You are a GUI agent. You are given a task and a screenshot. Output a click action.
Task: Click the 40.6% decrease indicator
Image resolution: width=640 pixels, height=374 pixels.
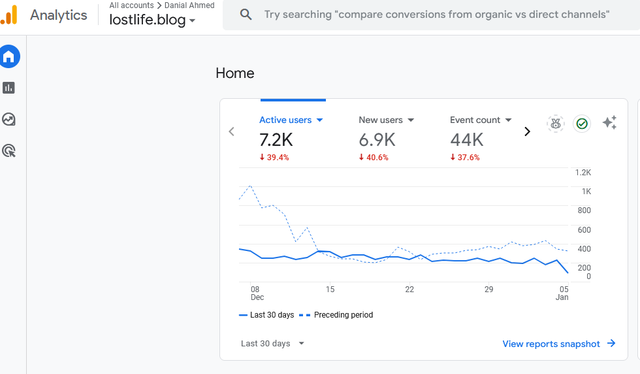tap(373, 157)
